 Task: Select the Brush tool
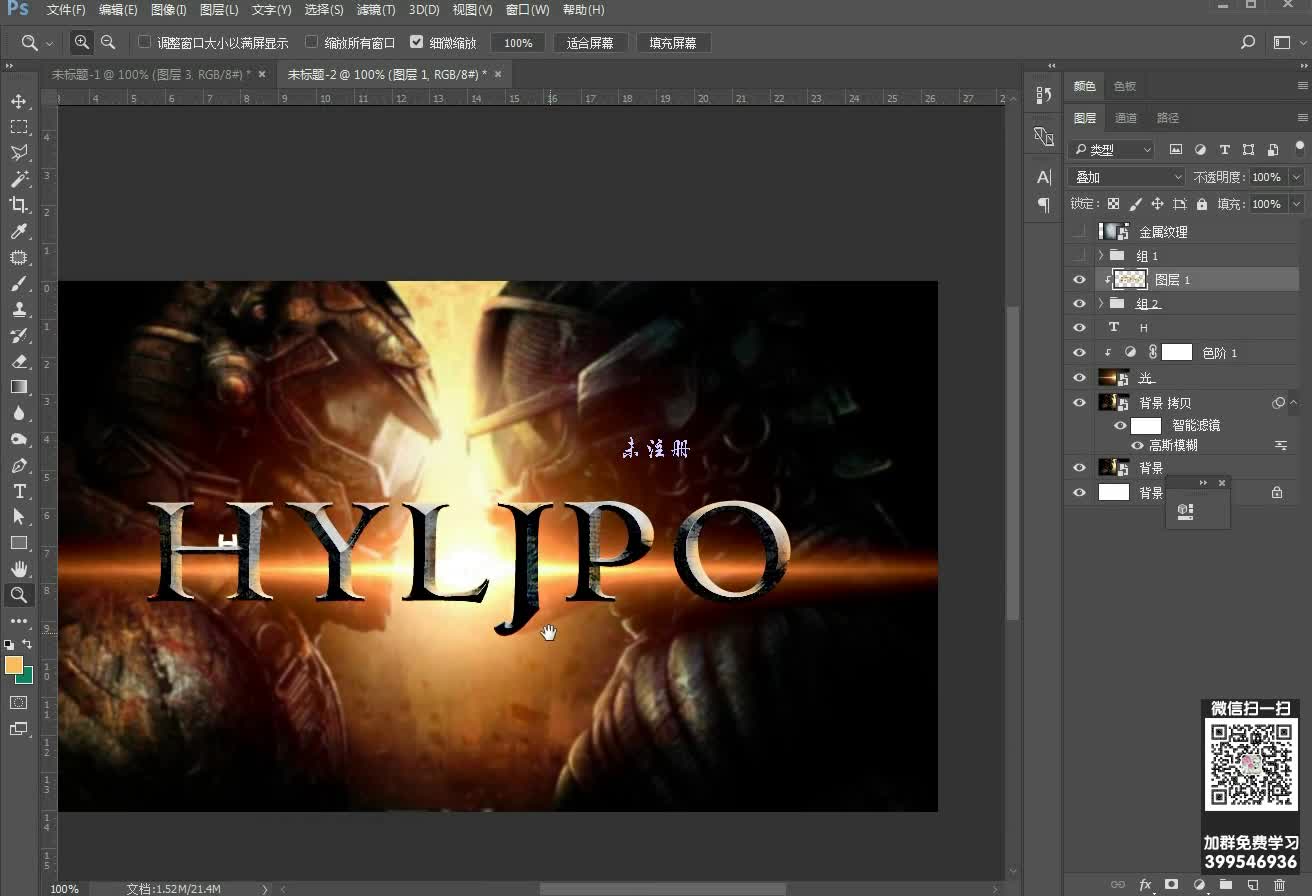(18, 283)
